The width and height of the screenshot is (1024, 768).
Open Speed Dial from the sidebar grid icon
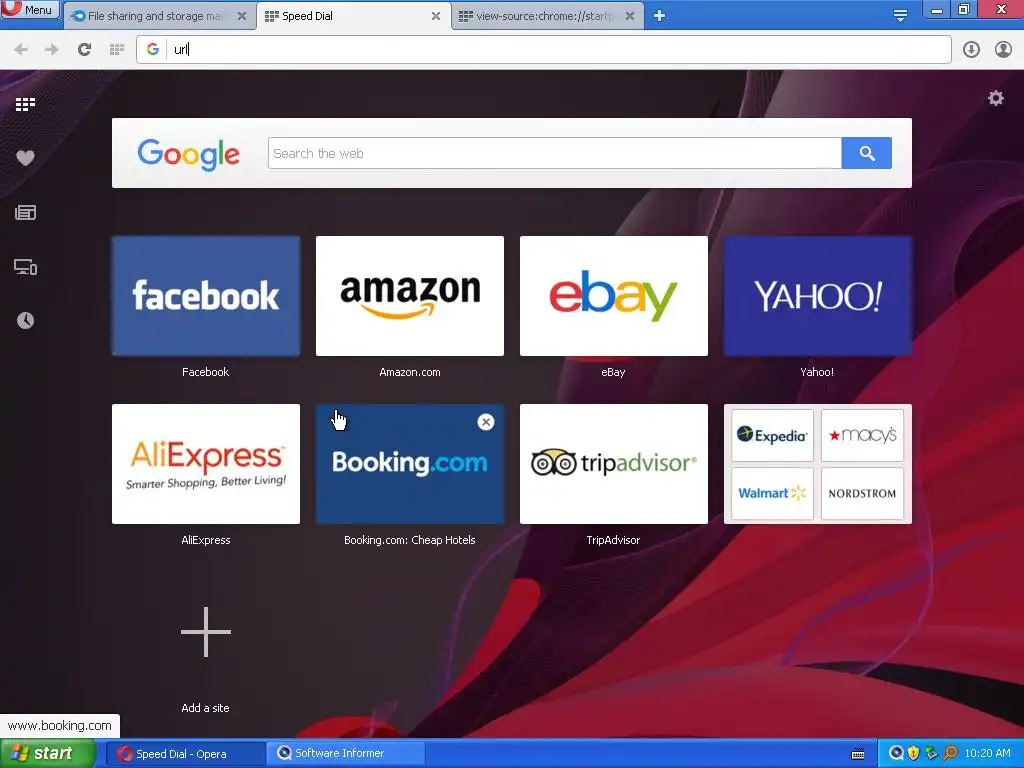[x=25, y=104]
